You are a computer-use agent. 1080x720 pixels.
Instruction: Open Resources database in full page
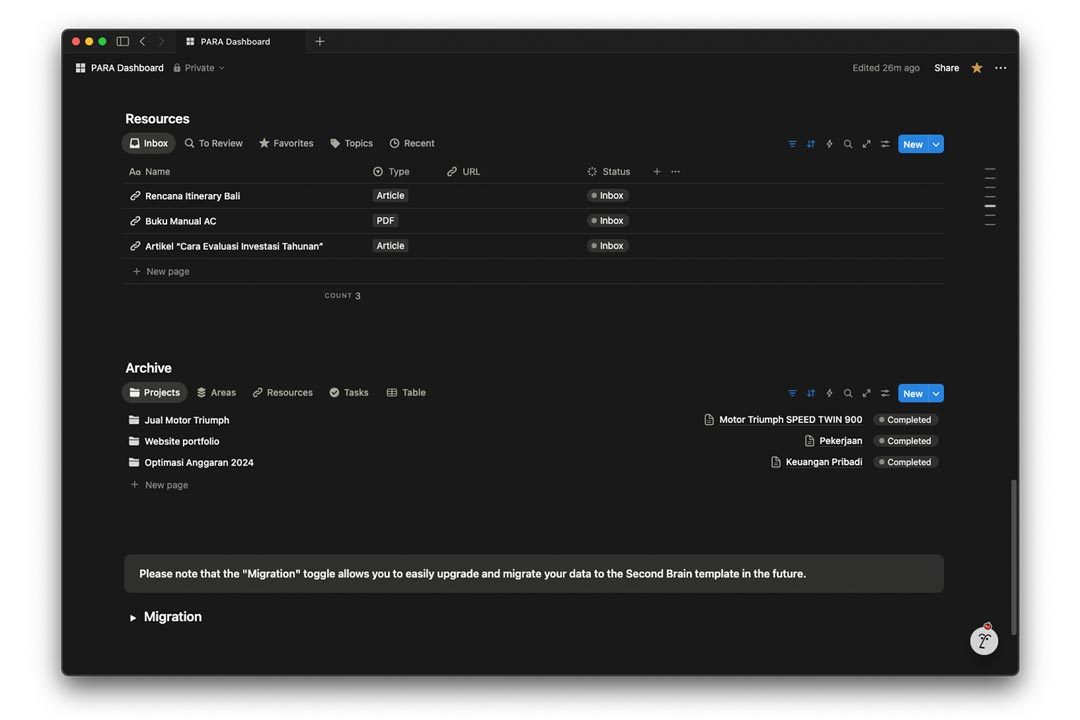(x=866, y=144)
